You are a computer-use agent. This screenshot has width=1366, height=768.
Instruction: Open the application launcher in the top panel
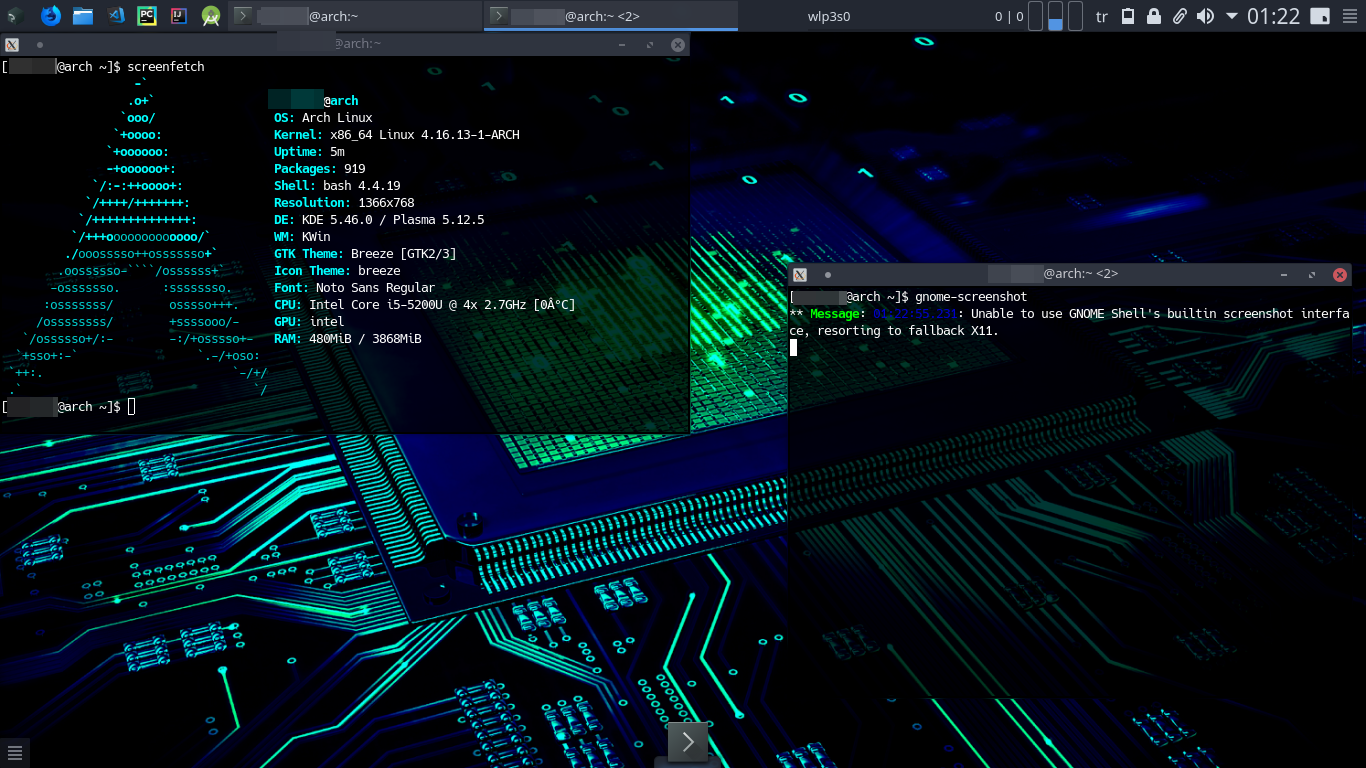pyautogui.click(x=16, y=16)
